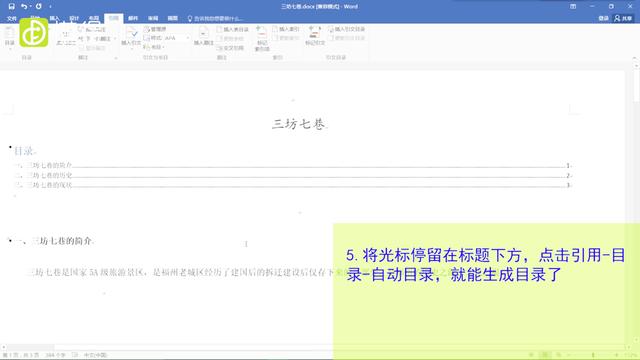Click 交叉引用 cross-reference button
640x360 pixels.
(231, 48)
